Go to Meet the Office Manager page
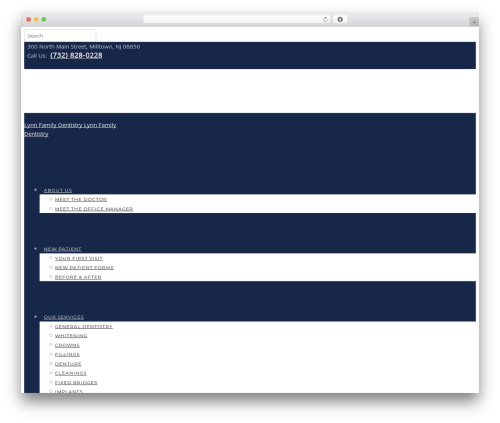Image resolution: width=500 pixels, height=423 pixels. pyautogui.click(x=94, y=209)
